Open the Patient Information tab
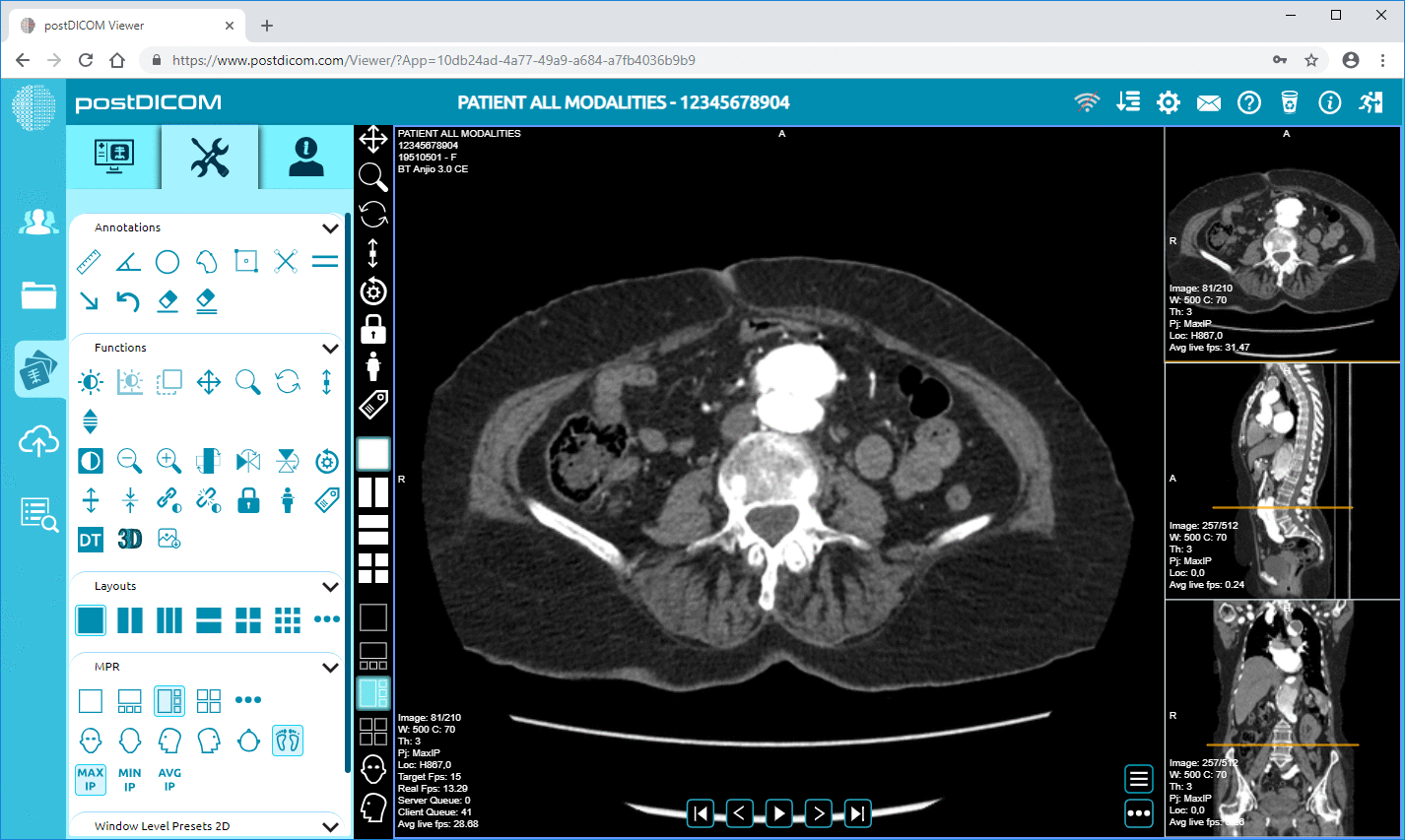 305,156
